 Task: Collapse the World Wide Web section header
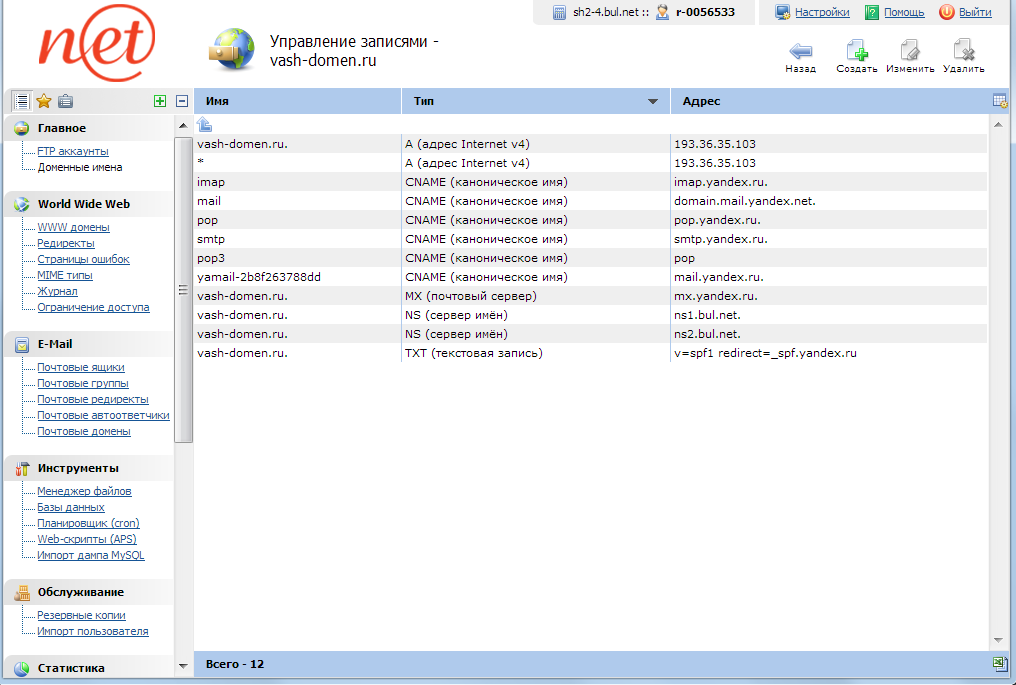pos(84,204)
